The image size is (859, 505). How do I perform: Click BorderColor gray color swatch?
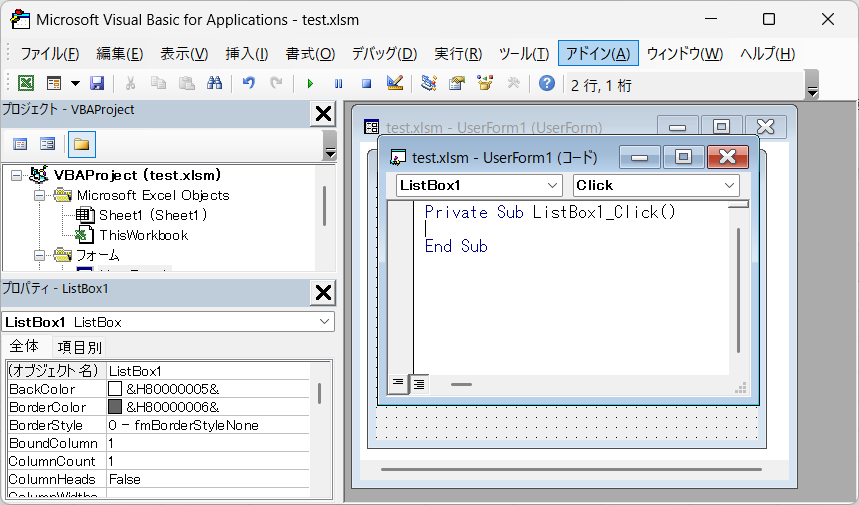(x=115, y=407)
